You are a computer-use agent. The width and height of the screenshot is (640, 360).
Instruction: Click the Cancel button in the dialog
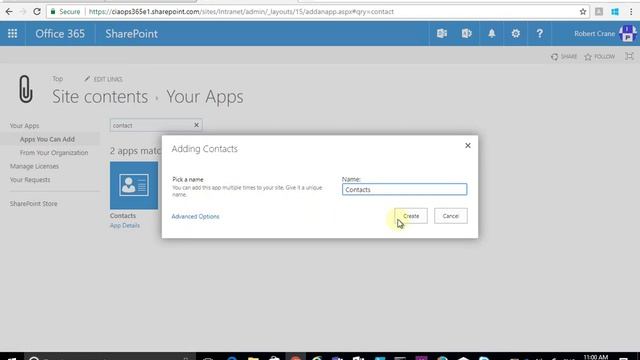pos(451,216)
